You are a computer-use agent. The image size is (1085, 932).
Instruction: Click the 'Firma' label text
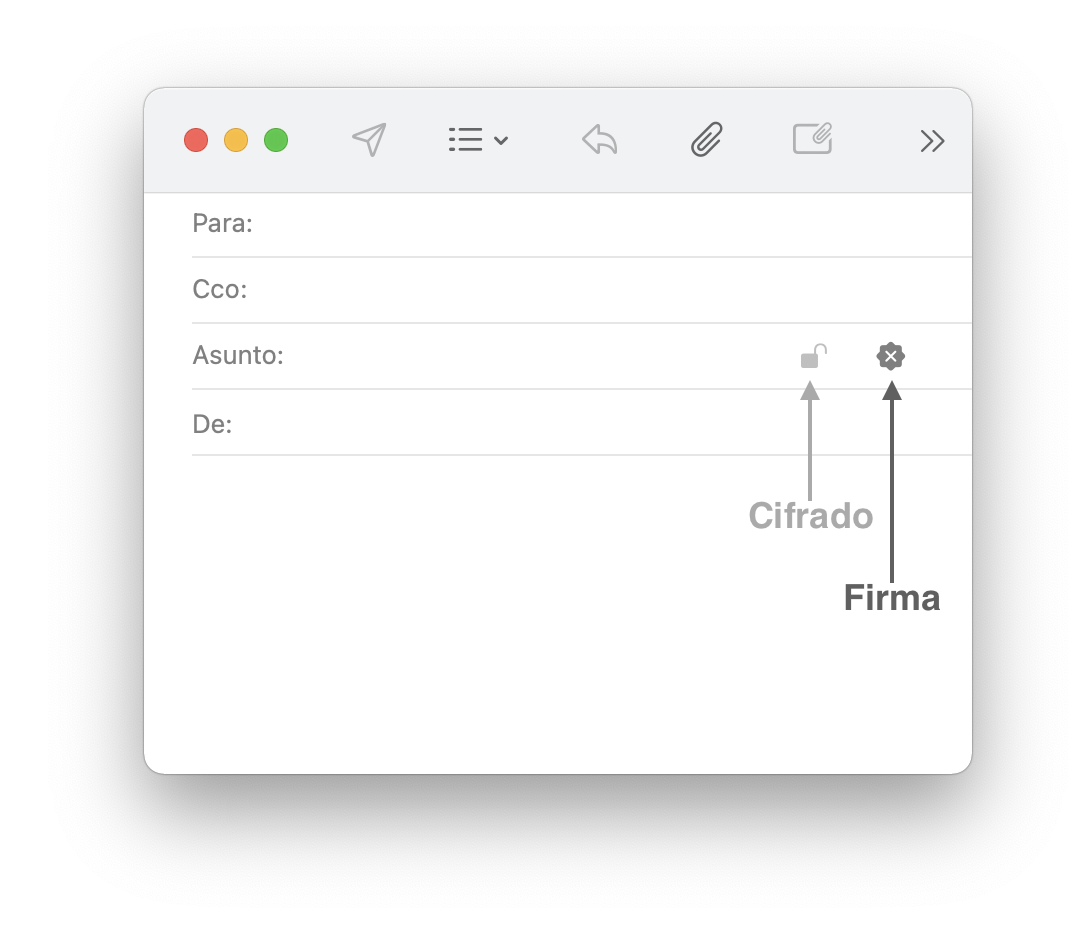pos(892,598)
